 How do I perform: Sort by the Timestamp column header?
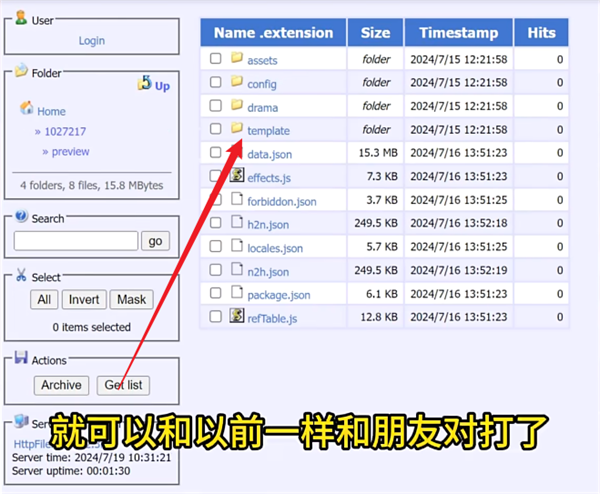point(458,33)
